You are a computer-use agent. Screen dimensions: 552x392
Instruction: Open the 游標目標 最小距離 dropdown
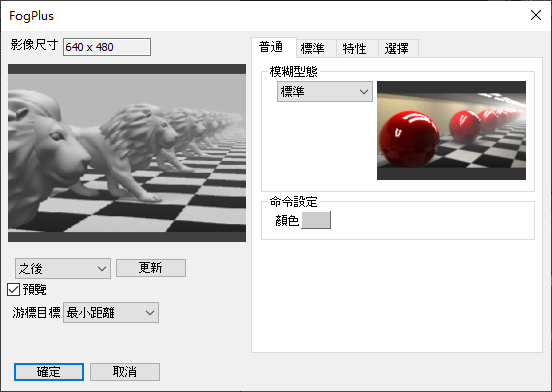[111, 312]
